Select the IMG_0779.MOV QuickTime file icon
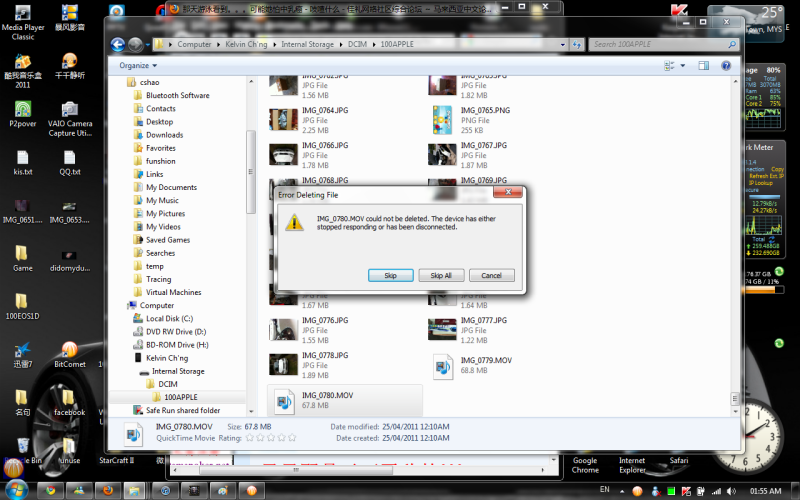Viewport: 800px width, 500px height. 445,365
